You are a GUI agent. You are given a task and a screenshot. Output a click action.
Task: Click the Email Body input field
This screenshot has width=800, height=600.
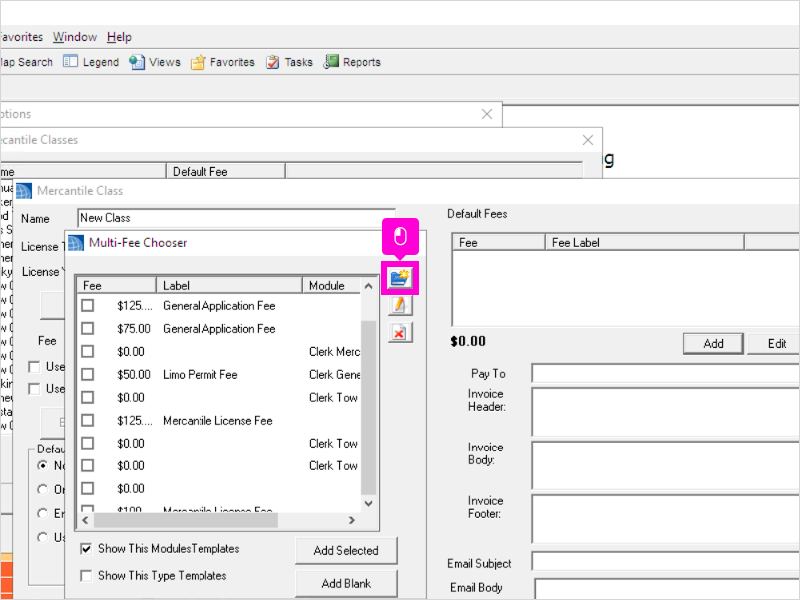tap(667, 589)
